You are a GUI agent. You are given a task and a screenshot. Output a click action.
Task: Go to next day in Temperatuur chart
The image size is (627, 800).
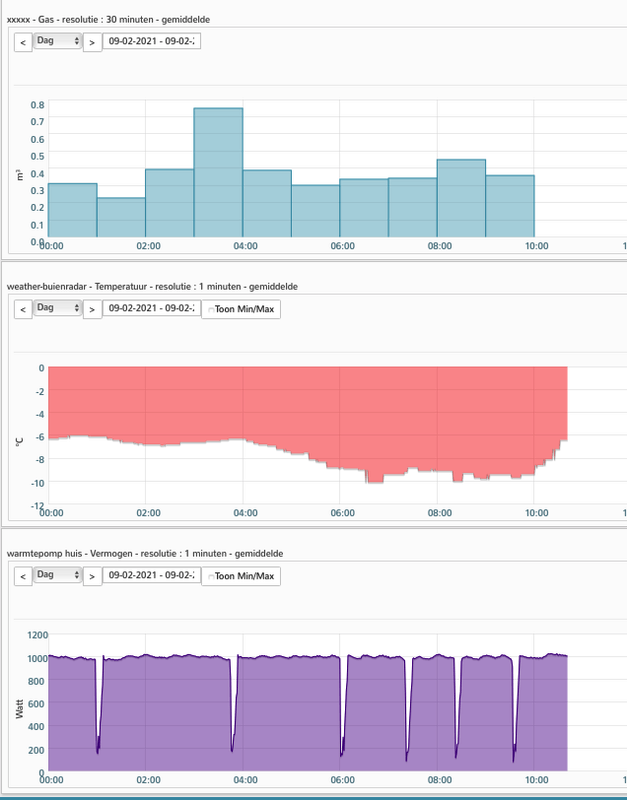(92, 309)
